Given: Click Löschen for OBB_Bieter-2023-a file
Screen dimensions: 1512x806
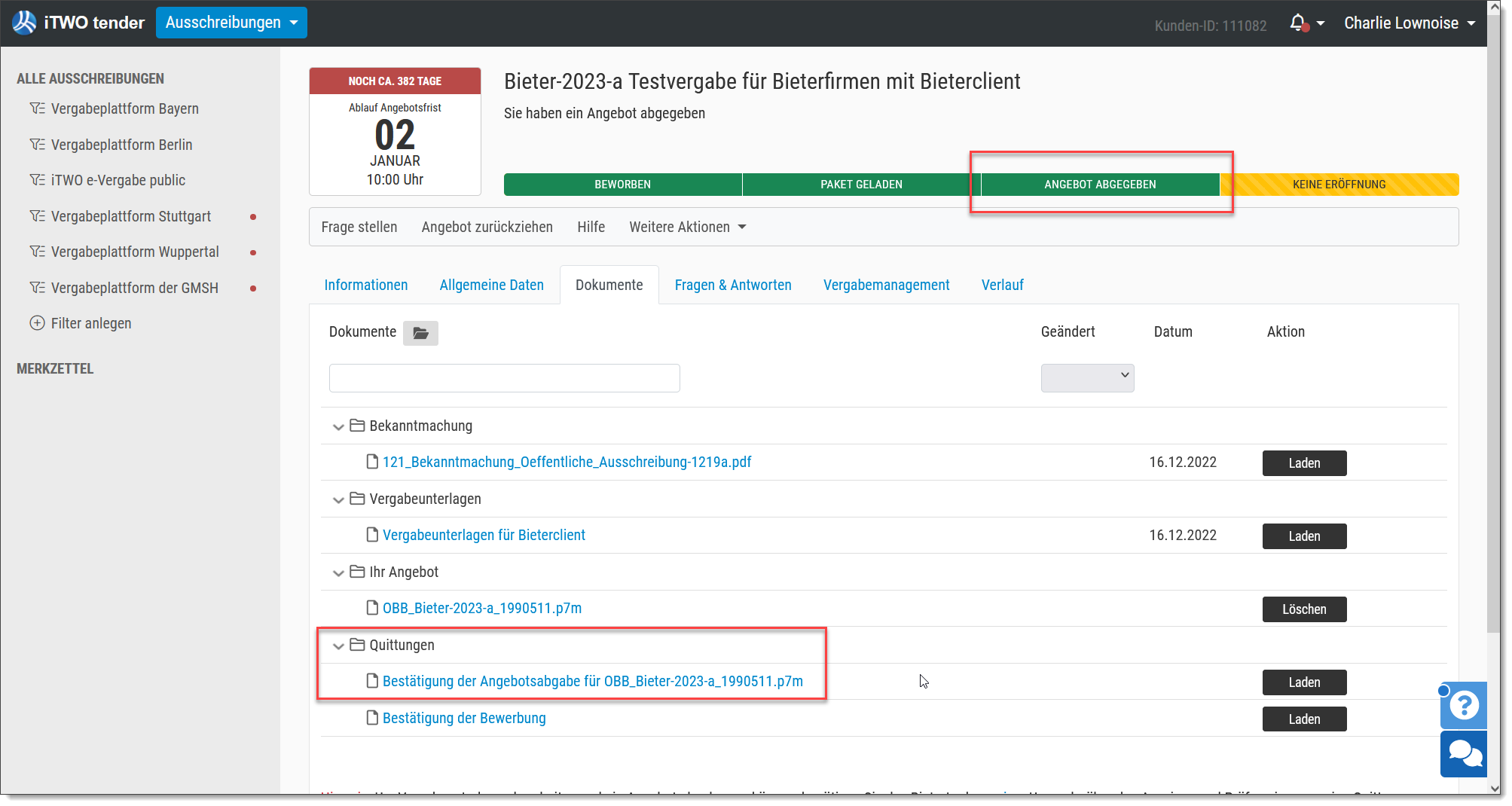Looking at the screenshot, I should [x=1304, y=609].
